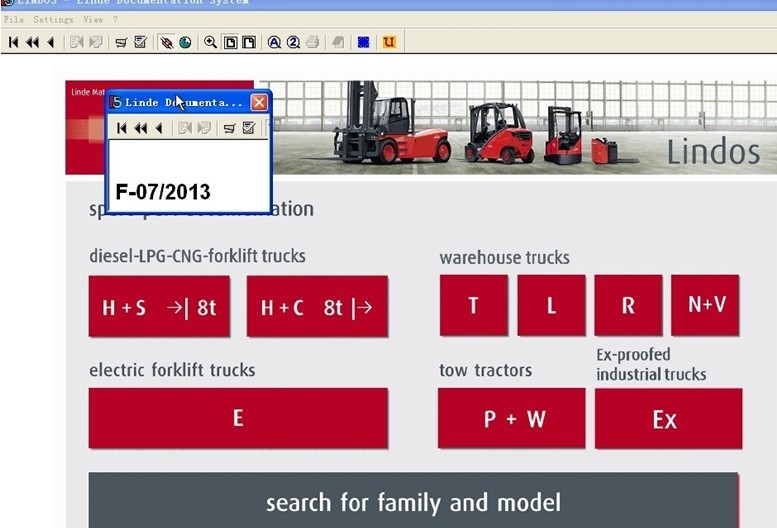Image resolution: width=777 pixels, height=528 pixels.
Task: Select the magnifier zoom-in tool
Action: pos(210,42)
